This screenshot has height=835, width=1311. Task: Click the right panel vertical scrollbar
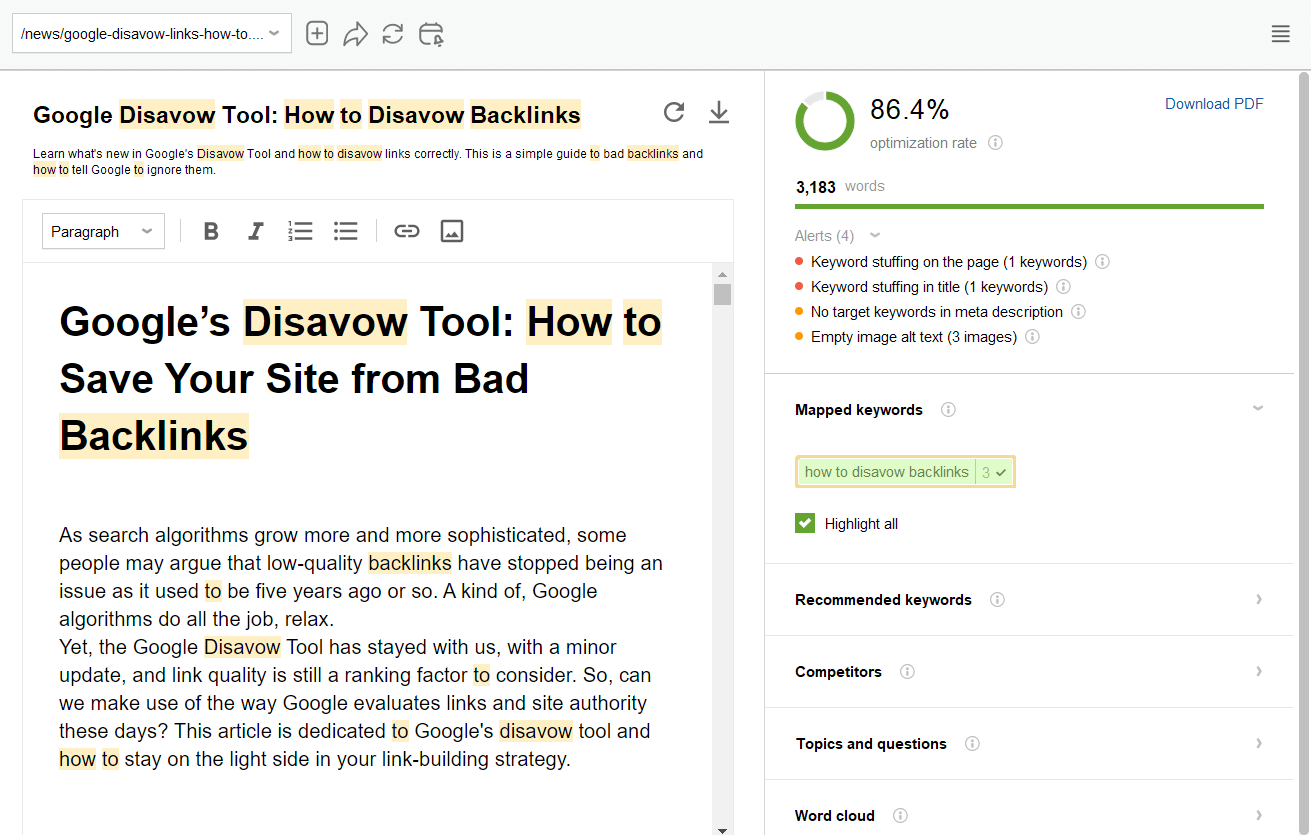click(x=1303, y=452)
